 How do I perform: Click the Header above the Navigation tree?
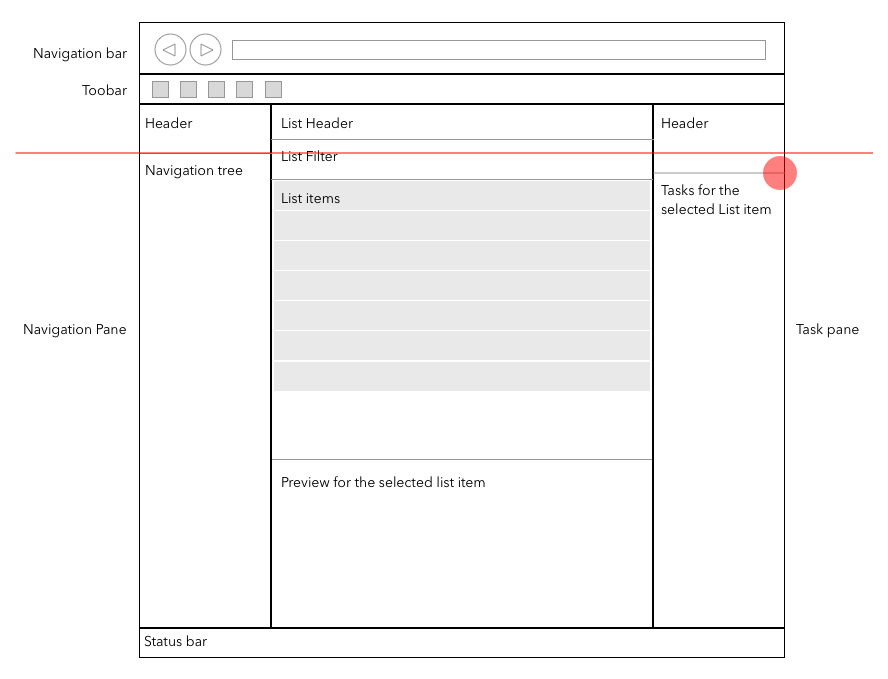[x=169, y=123]
